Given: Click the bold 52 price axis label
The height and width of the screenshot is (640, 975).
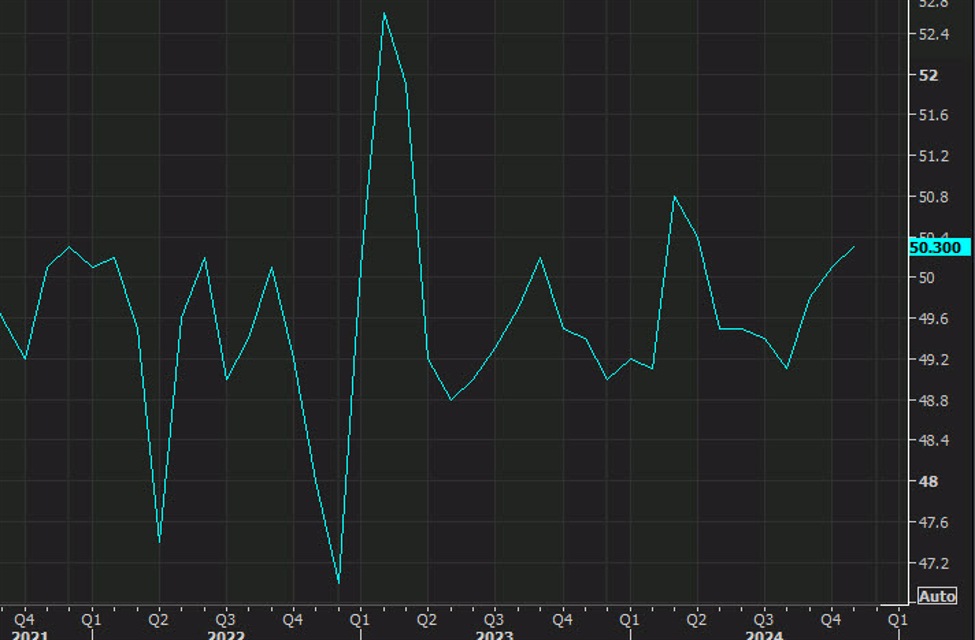Looking at the screenshot, I should (928, 75).
